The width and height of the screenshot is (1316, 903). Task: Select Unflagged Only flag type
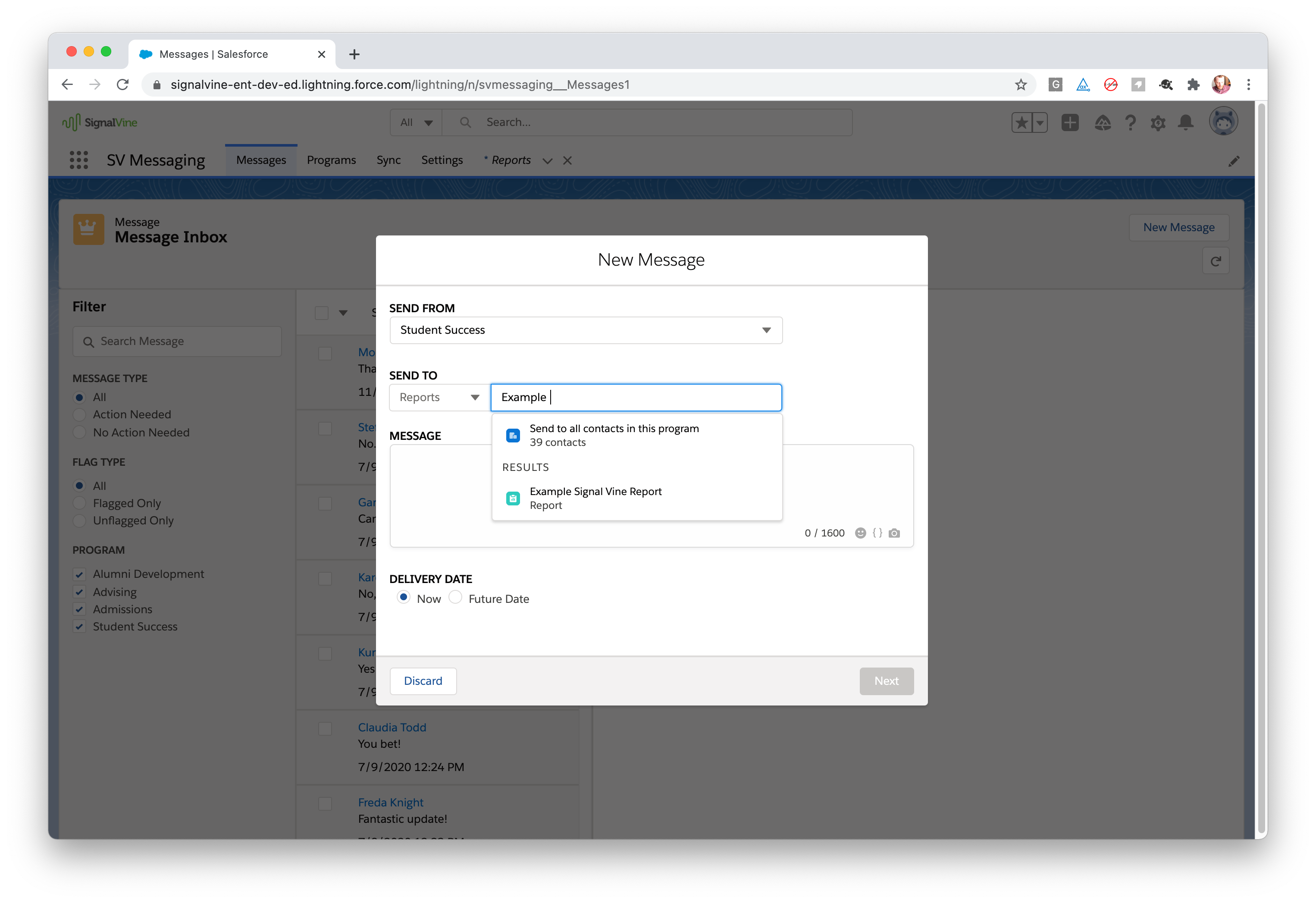(80, 521)
